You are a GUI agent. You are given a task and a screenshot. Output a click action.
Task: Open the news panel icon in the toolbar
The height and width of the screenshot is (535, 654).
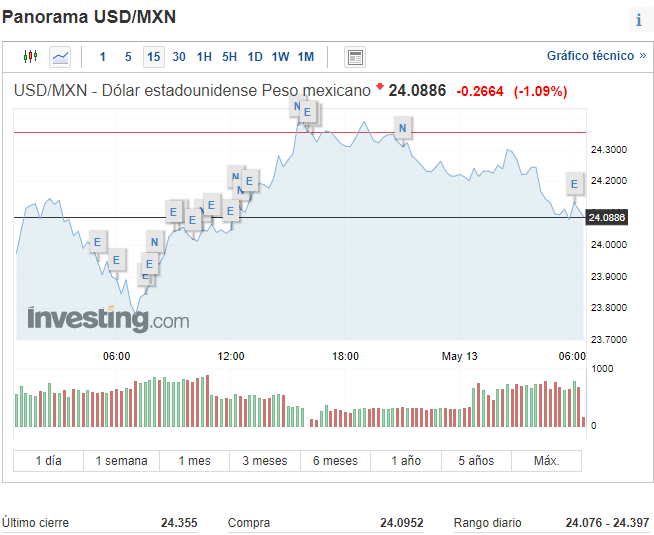point(355,57)
